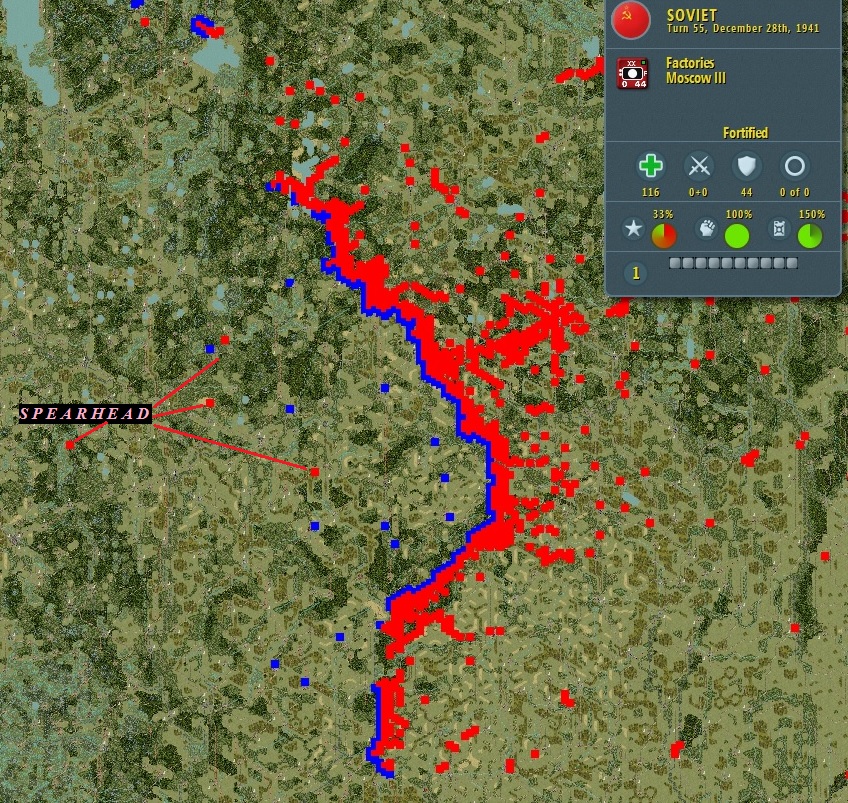Click the clenched fist morale icon
848x803 pixels.
706,229
